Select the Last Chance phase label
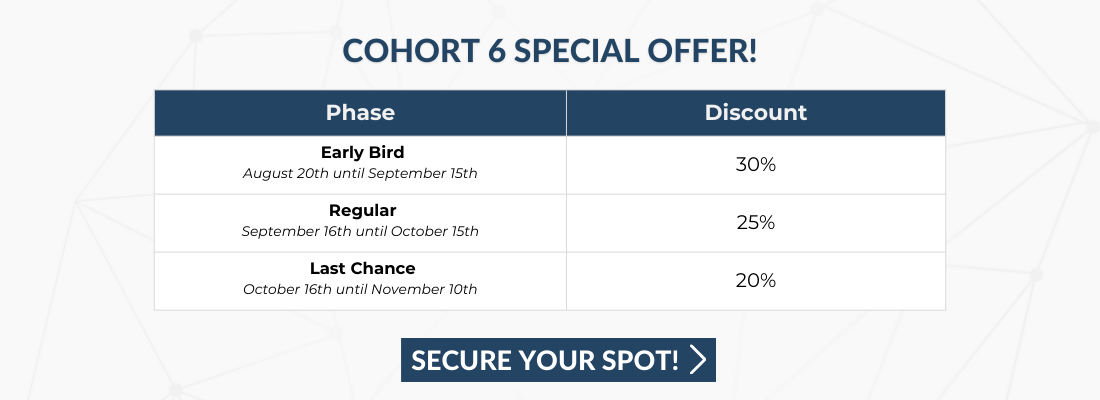Image resolution: width=1100 pixels, height=400 pixels. point(363,268)
